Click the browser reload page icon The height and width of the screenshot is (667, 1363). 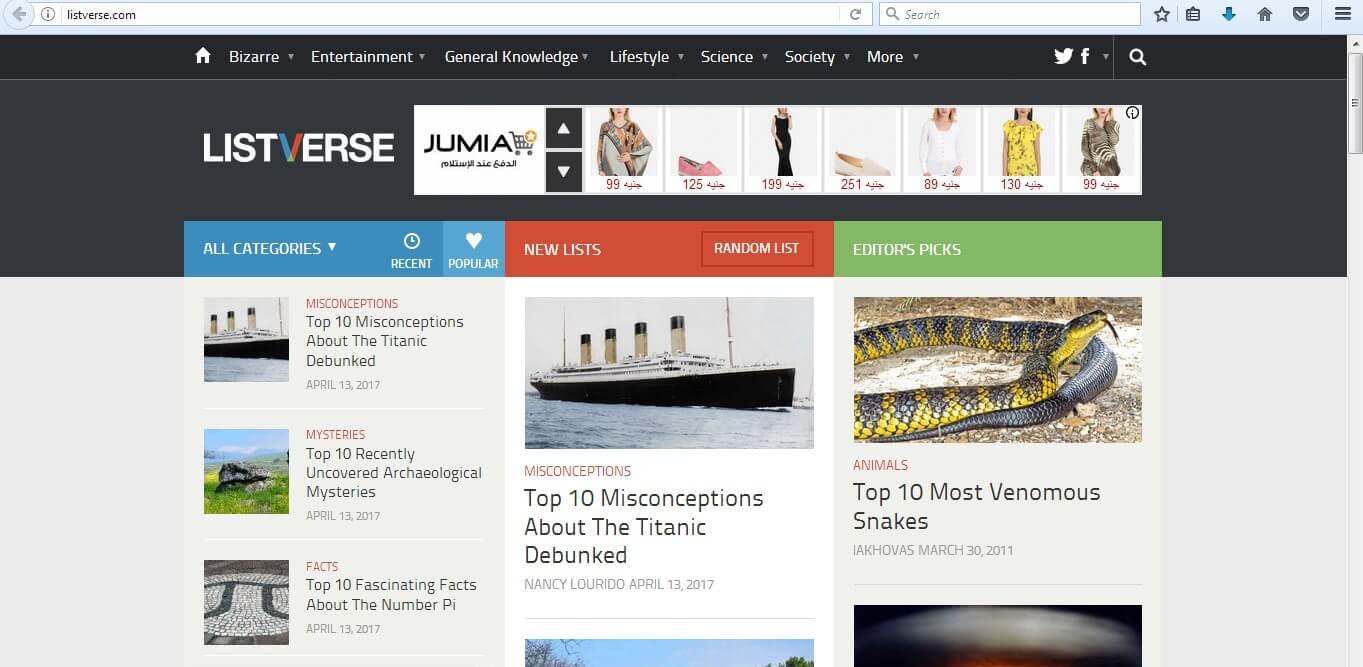855,14
